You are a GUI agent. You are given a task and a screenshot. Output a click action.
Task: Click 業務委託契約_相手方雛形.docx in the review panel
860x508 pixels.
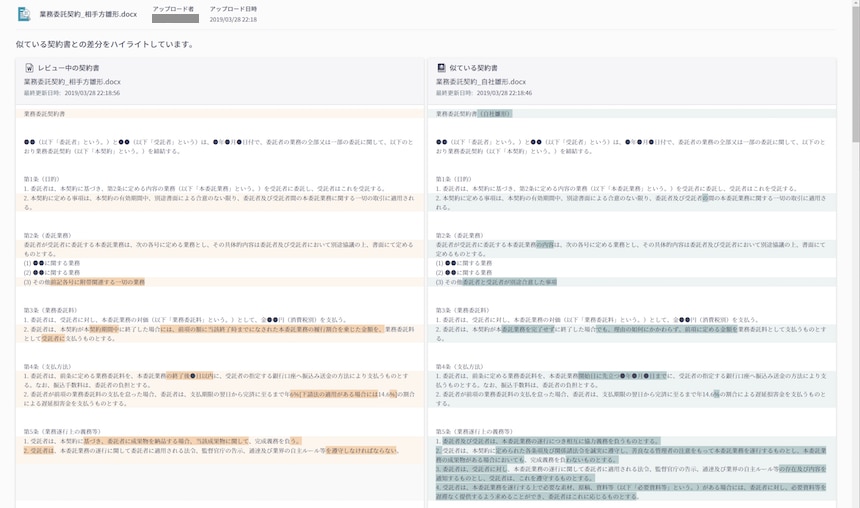(x=72, y=81)
